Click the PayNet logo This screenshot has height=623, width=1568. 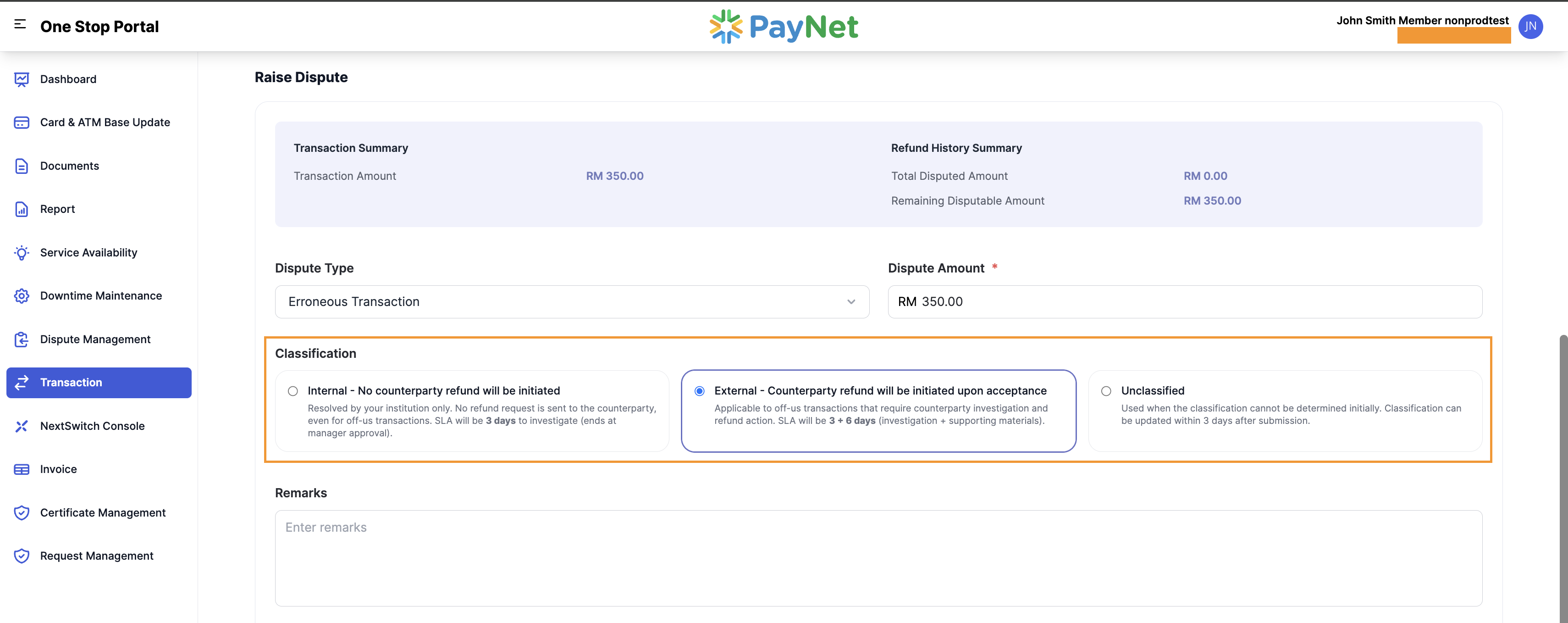(x=784, y=26)
